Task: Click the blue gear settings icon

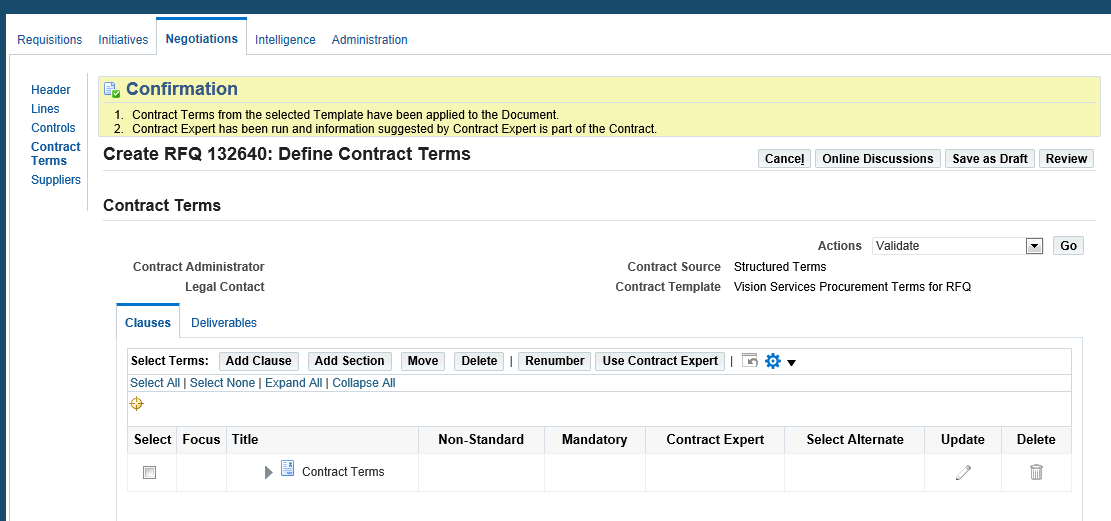Action: pos(772,361)
